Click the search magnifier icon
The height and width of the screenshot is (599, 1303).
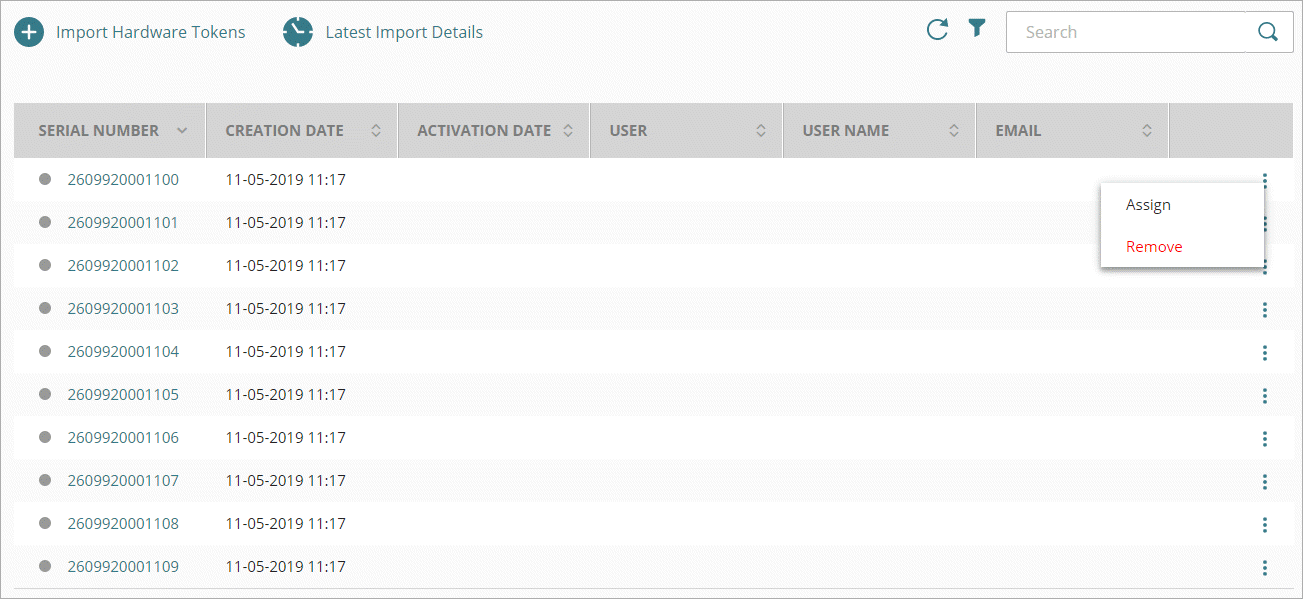1268,32
